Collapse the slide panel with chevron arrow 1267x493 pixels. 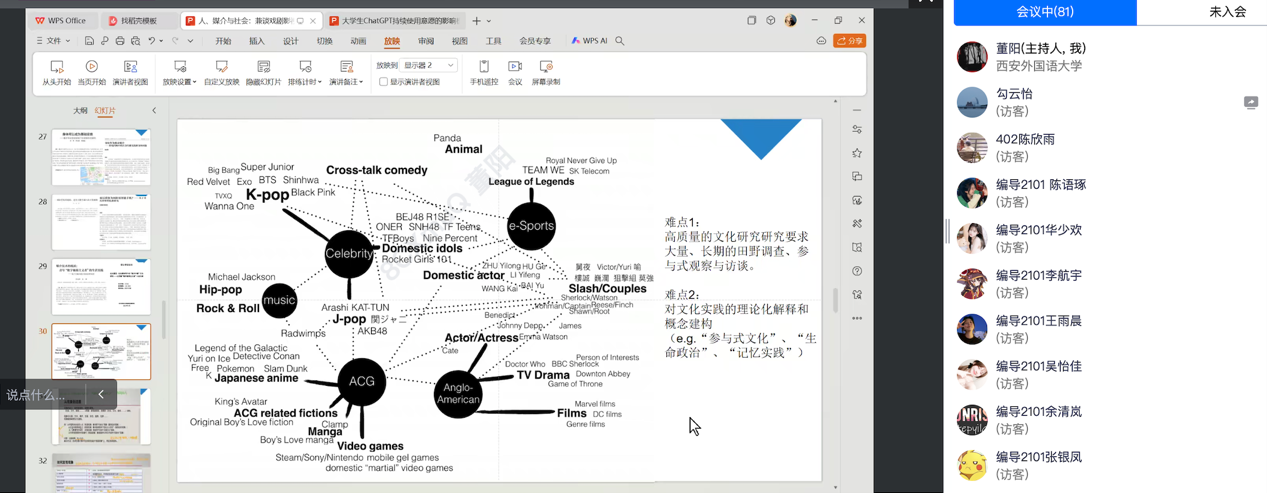[154, 111]
